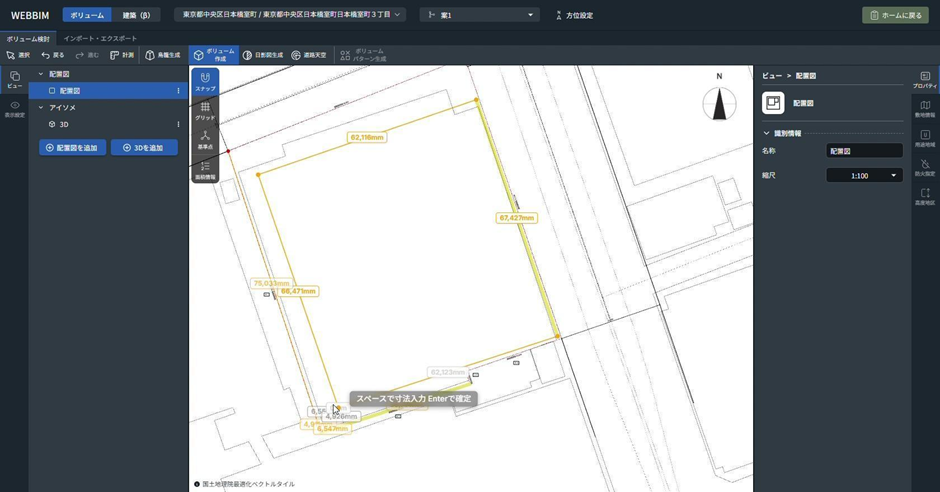The width and height of the screenshot is (940, 492).
Task: Open 表示設定 visibility settings
Action: pos(14,108)
